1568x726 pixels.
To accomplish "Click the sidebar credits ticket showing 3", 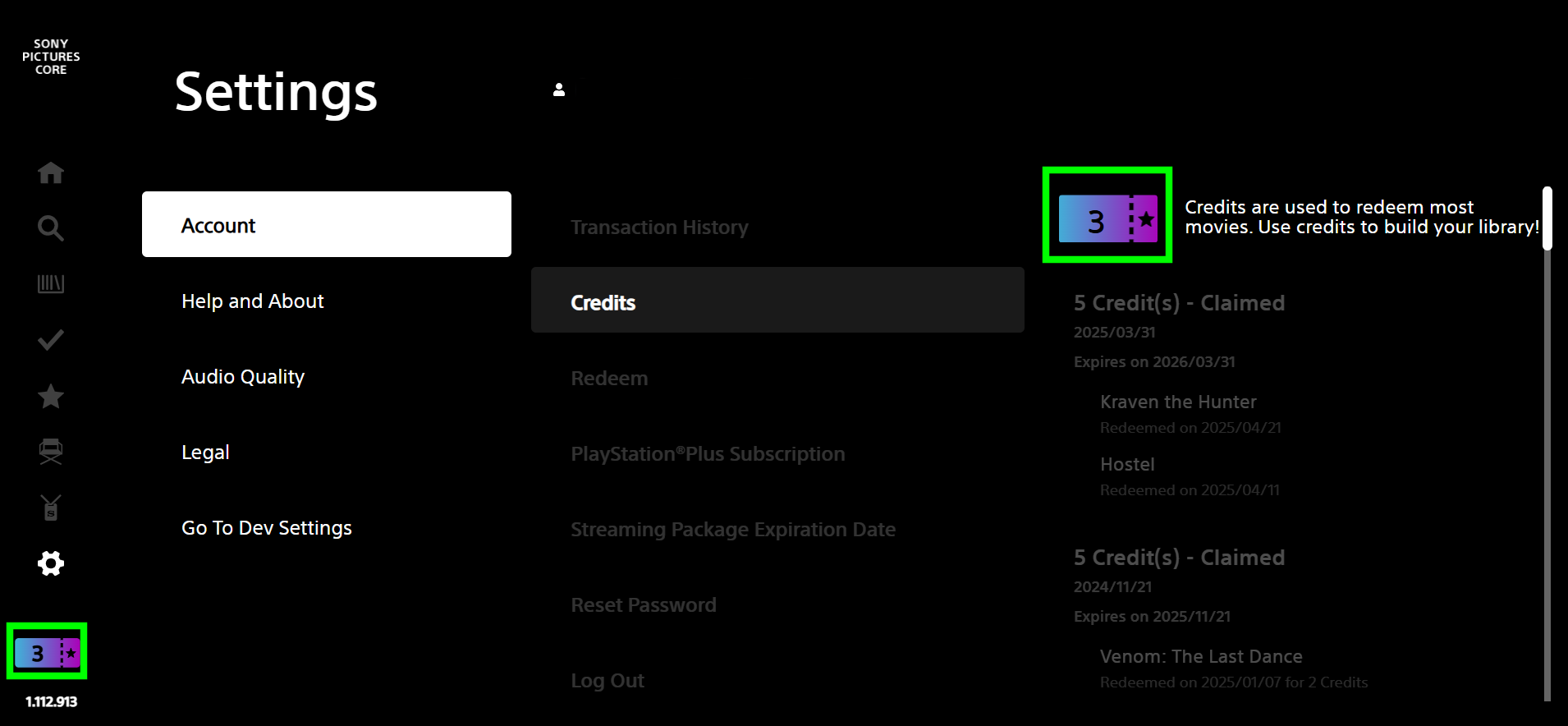I will point(48,653).
